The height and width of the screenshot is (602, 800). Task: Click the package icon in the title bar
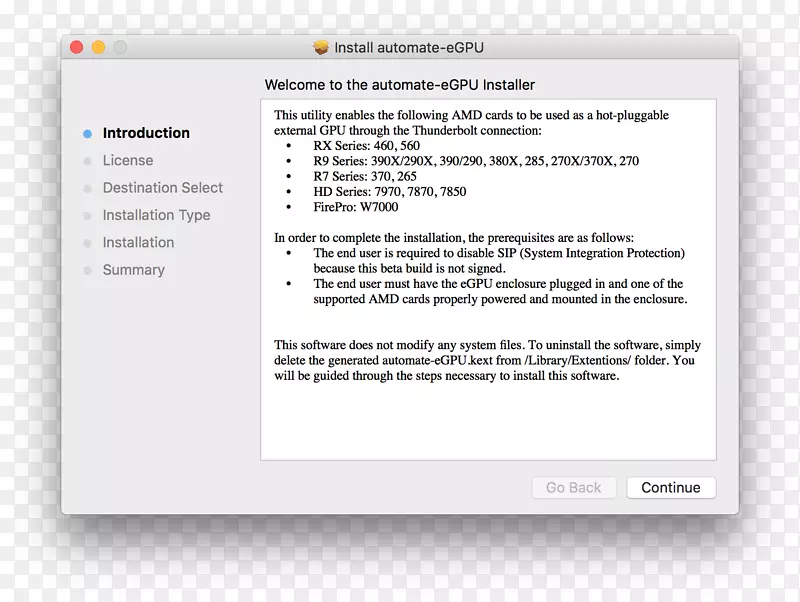pyautogui.click(x=321, y=47)
